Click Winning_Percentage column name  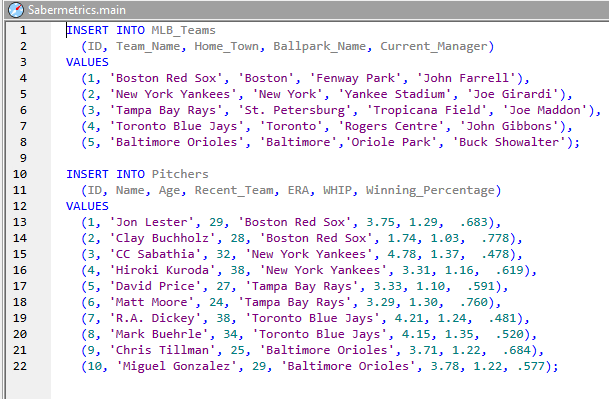430,190
